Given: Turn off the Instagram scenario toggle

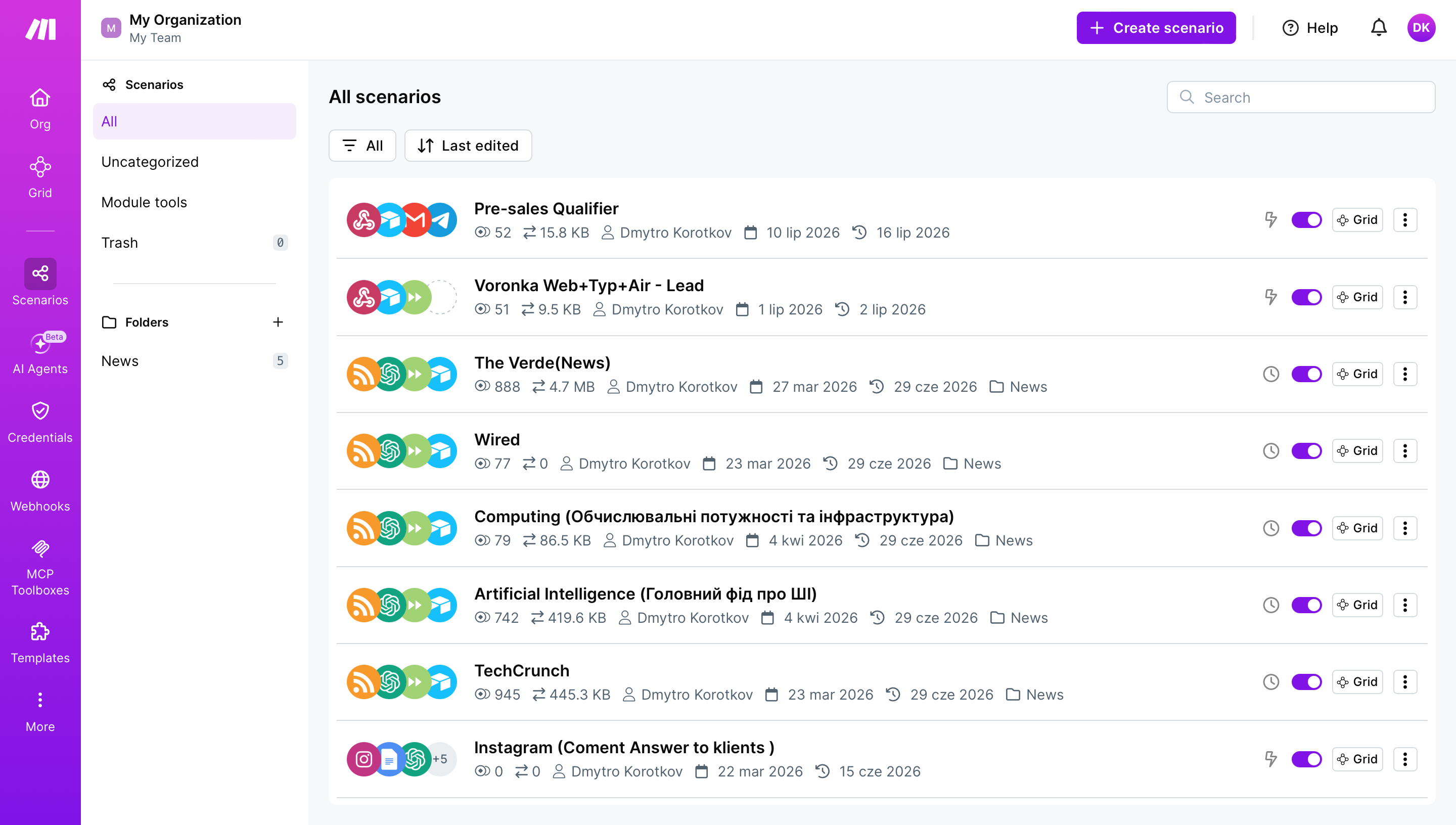Looking at the screenshot, I should [1306, 759].
